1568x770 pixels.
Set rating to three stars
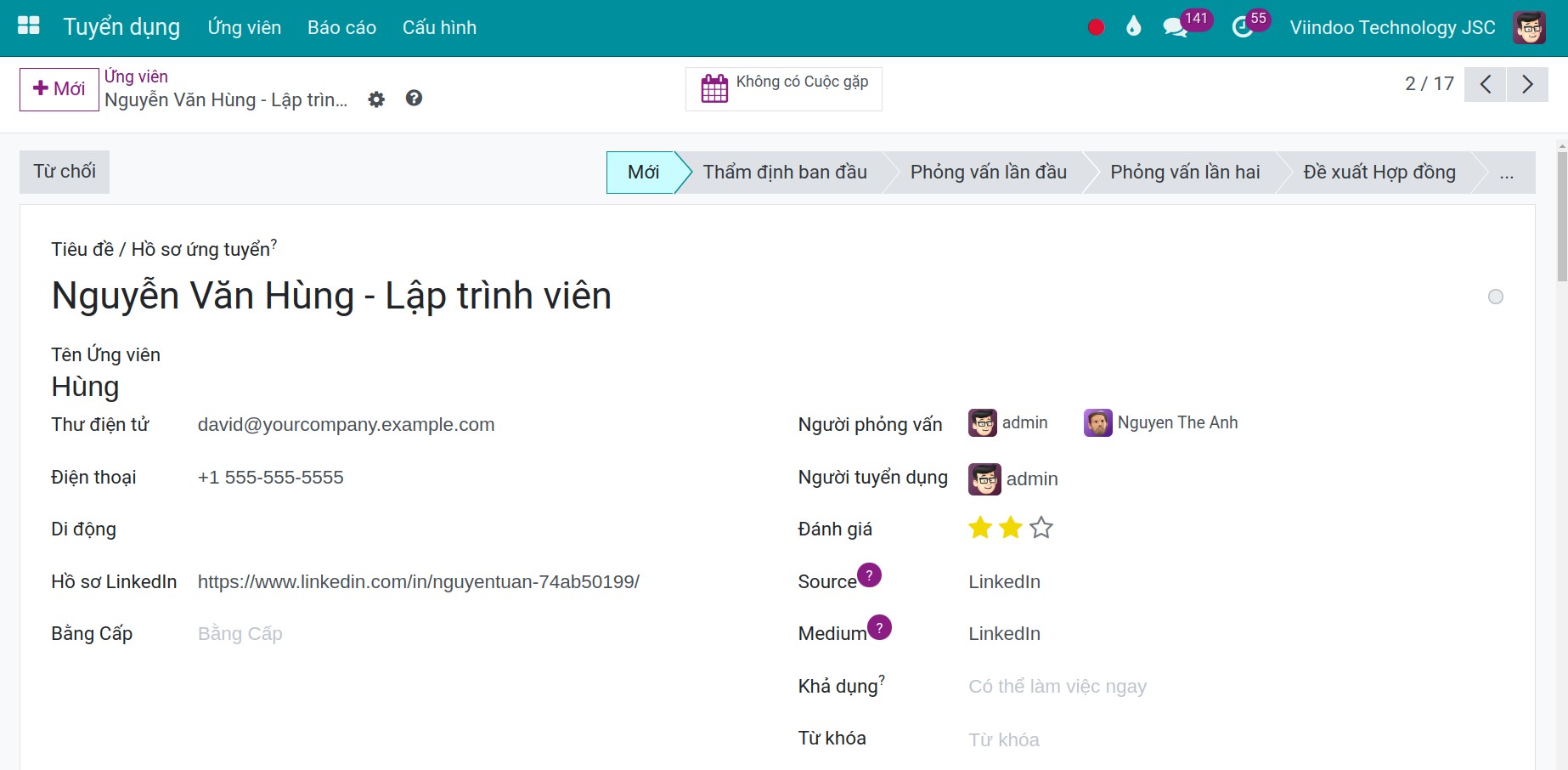(1041, 528)
